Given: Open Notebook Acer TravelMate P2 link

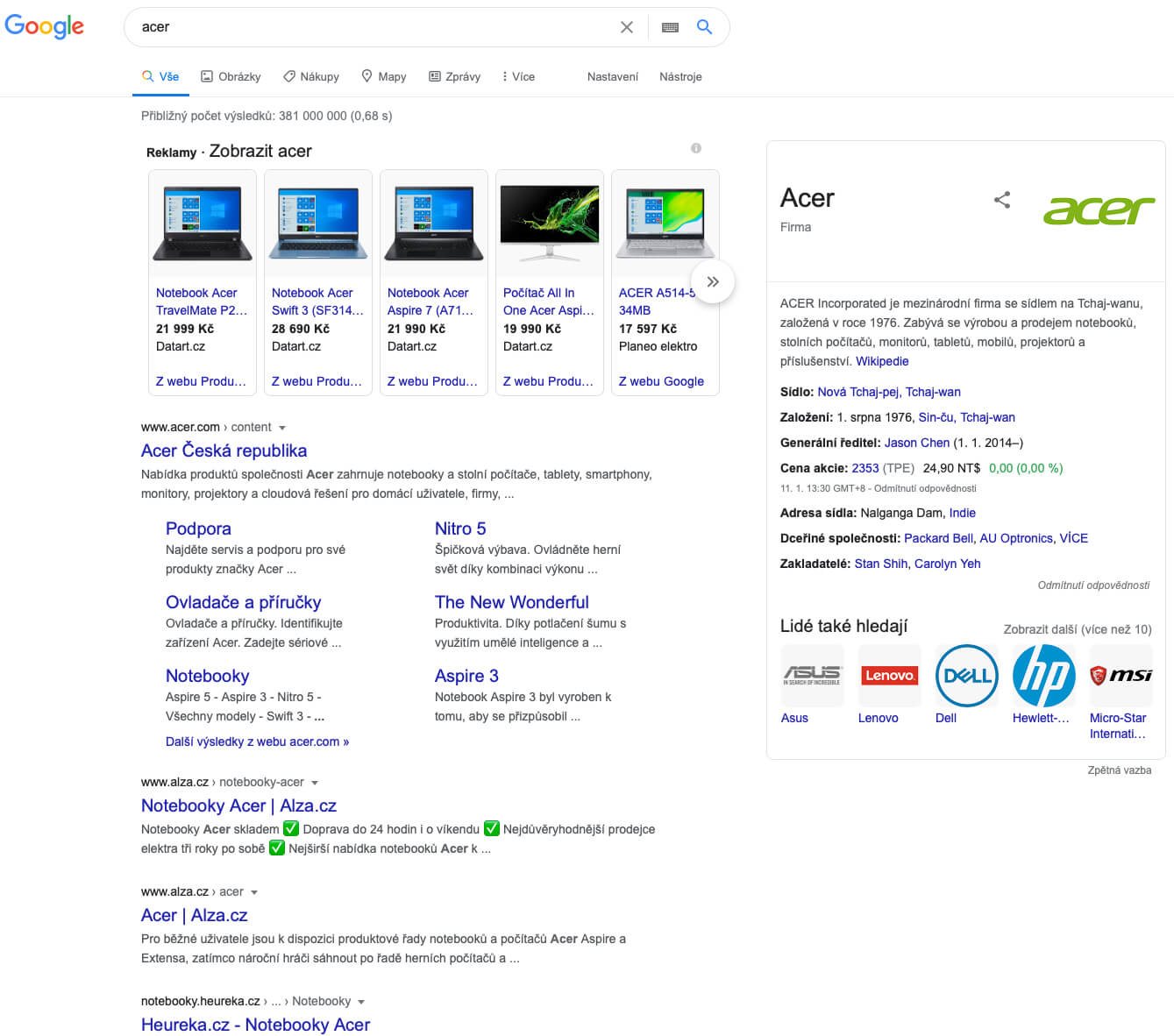Looking at the screenshot, I should pos(202,302).
